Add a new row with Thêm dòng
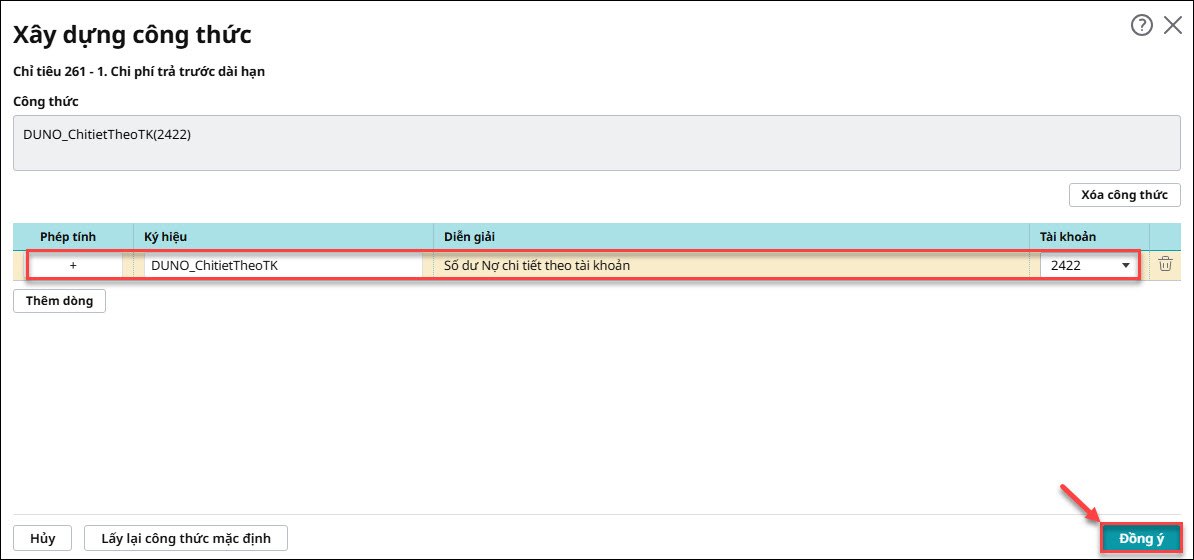 [x=59, y=301]
